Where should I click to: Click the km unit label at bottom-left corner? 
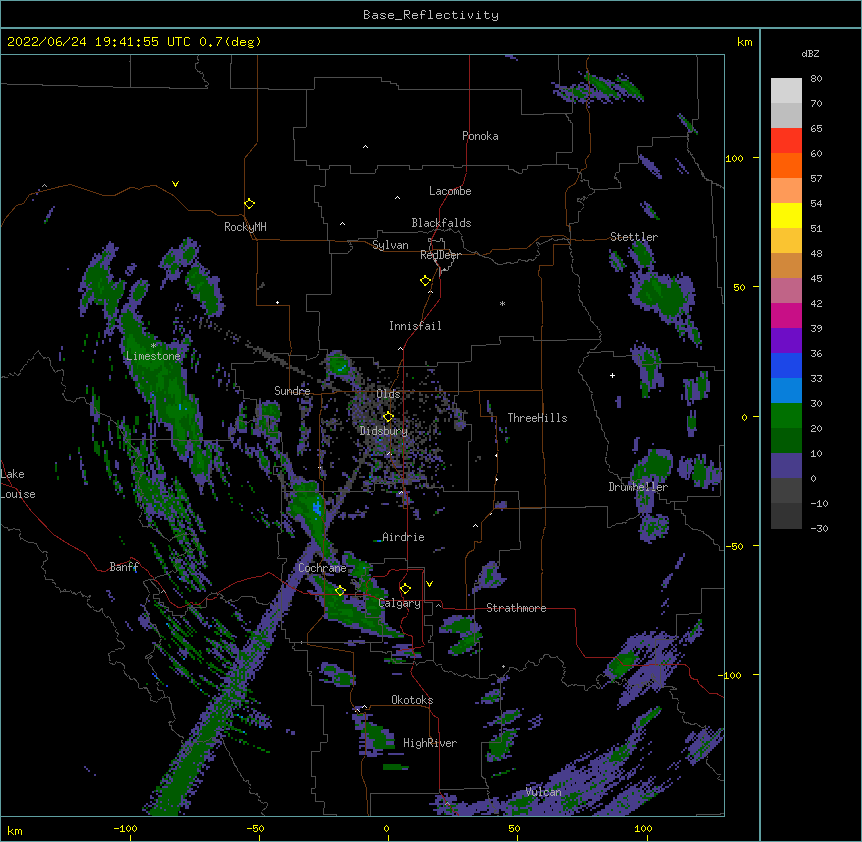coord(15,831)
